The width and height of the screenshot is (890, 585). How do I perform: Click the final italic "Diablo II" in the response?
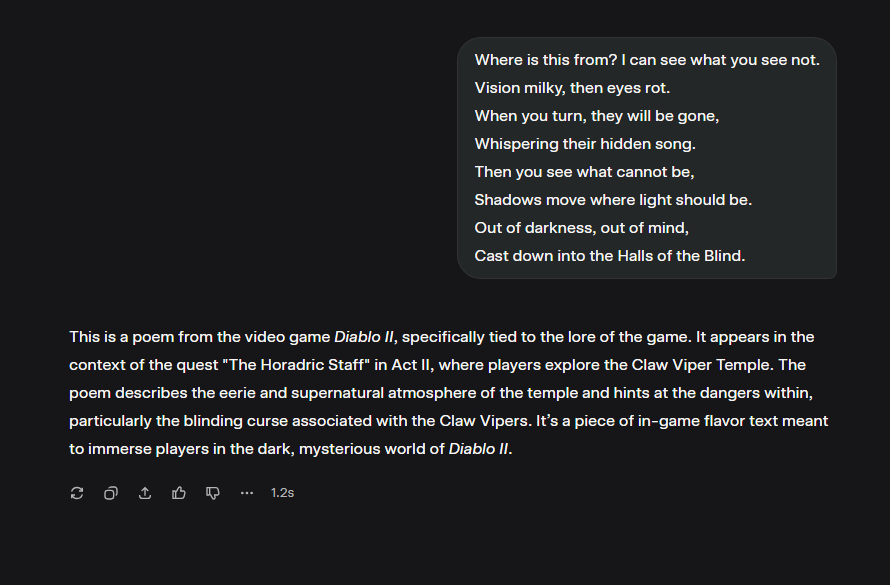coord(479,449)
